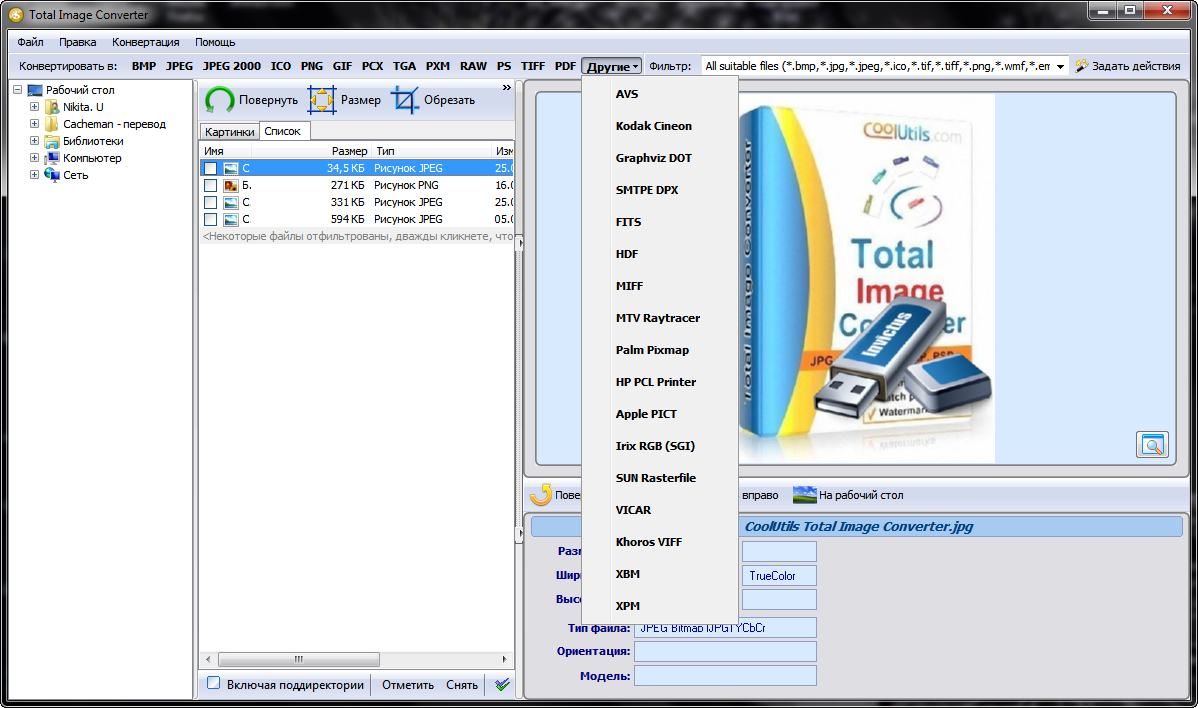1198x708 pixels.
Task: Switch to the Картинки tab
Action: click(x=229, y=131)
